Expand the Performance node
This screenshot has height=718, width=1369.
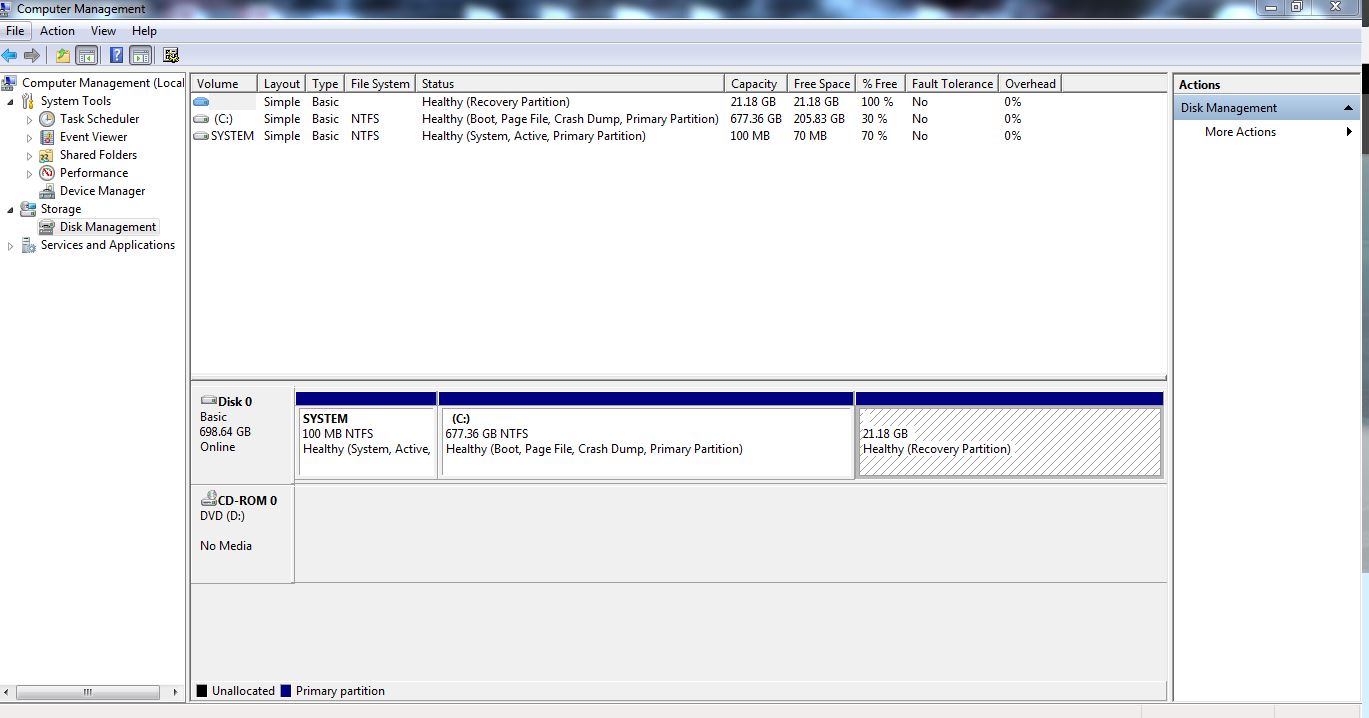tap(30, 174)
